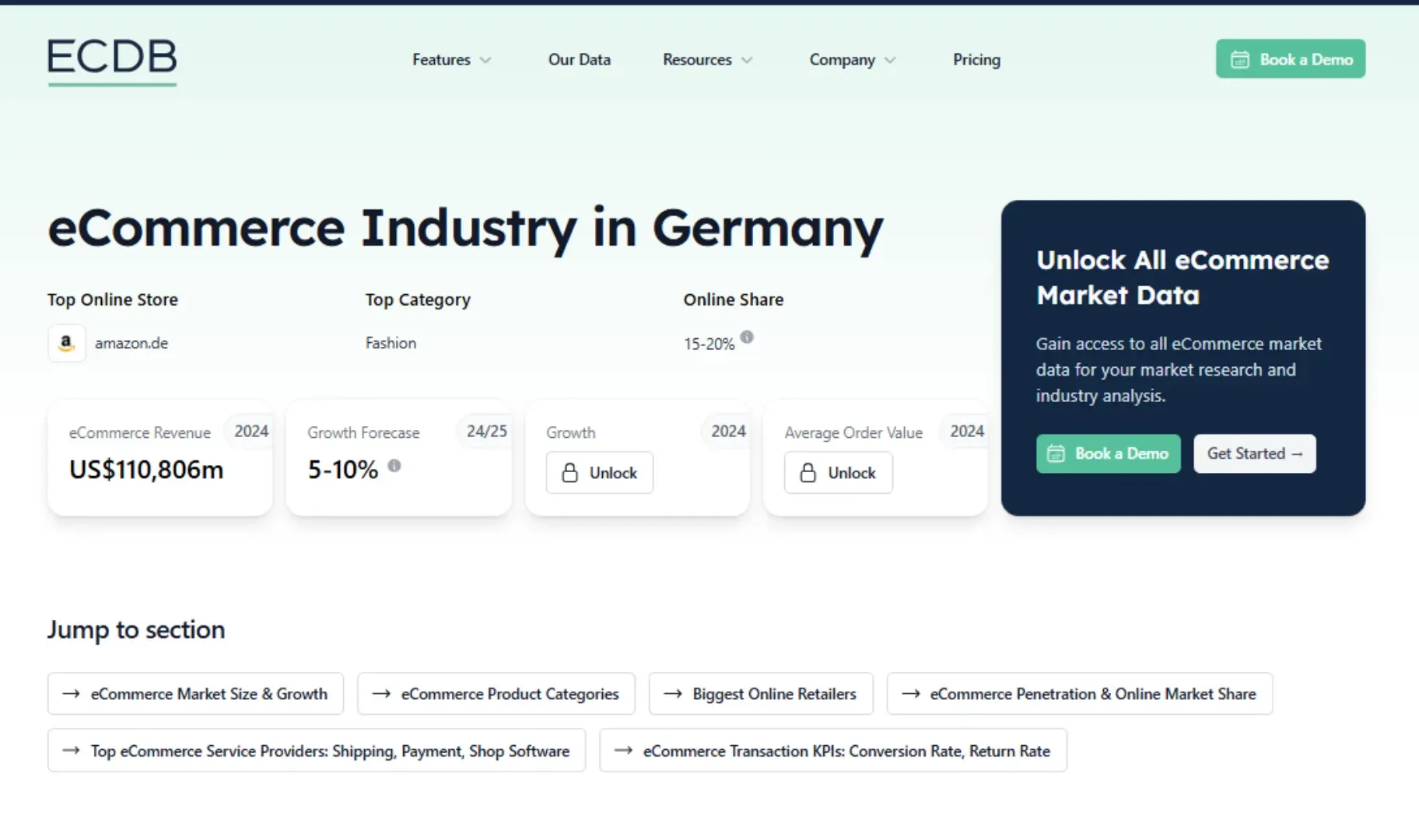Jump to eCommerce Market Size & Growth
This screenshot has width=1419, height=840.
click(x=195, y=694)
